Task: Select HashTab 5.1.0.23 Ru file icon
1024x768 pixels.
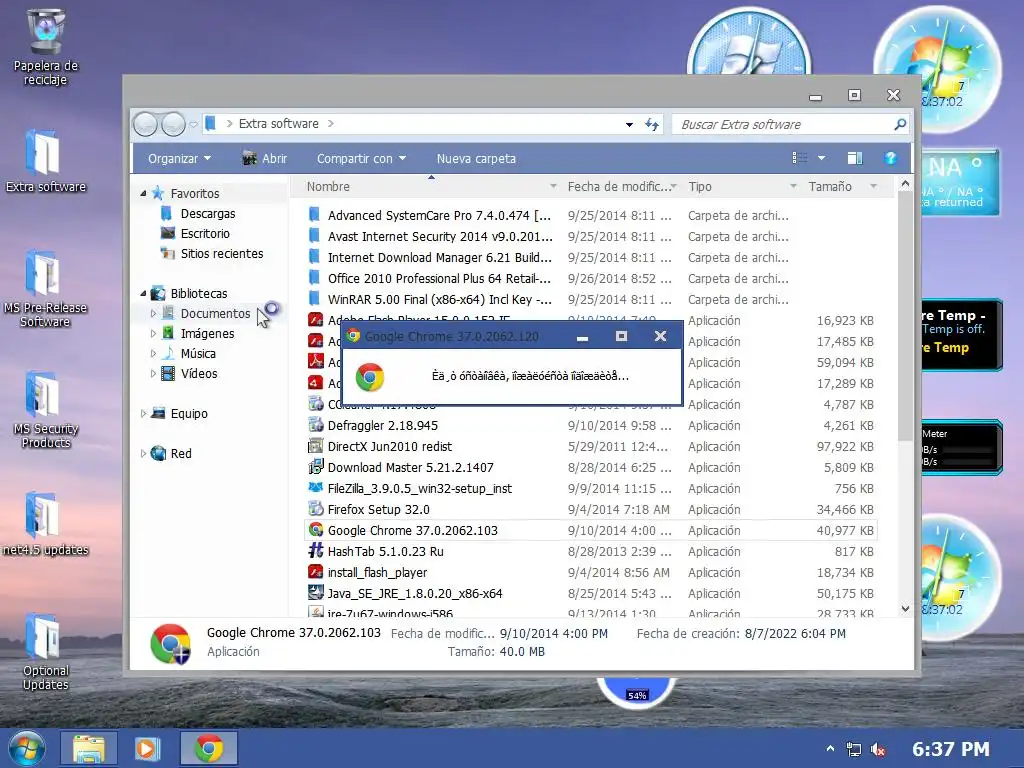Action: (x=315, y=551)
